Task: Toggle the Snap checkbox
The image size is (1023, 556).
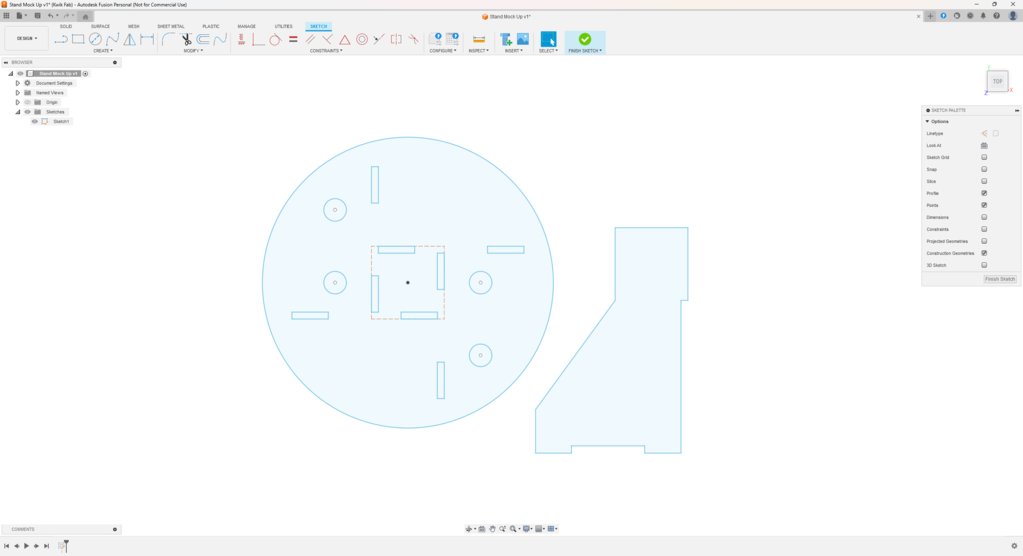Action: (984, 169)
